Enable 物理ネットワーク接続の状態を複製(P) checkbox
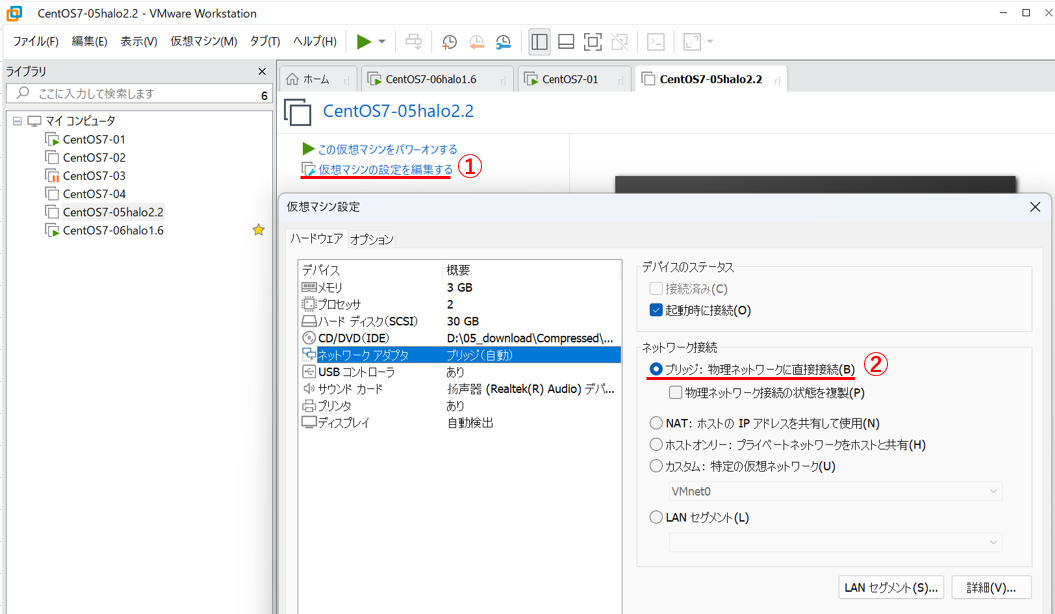The width and height of the screenshot is (1055, 614). 676,392
